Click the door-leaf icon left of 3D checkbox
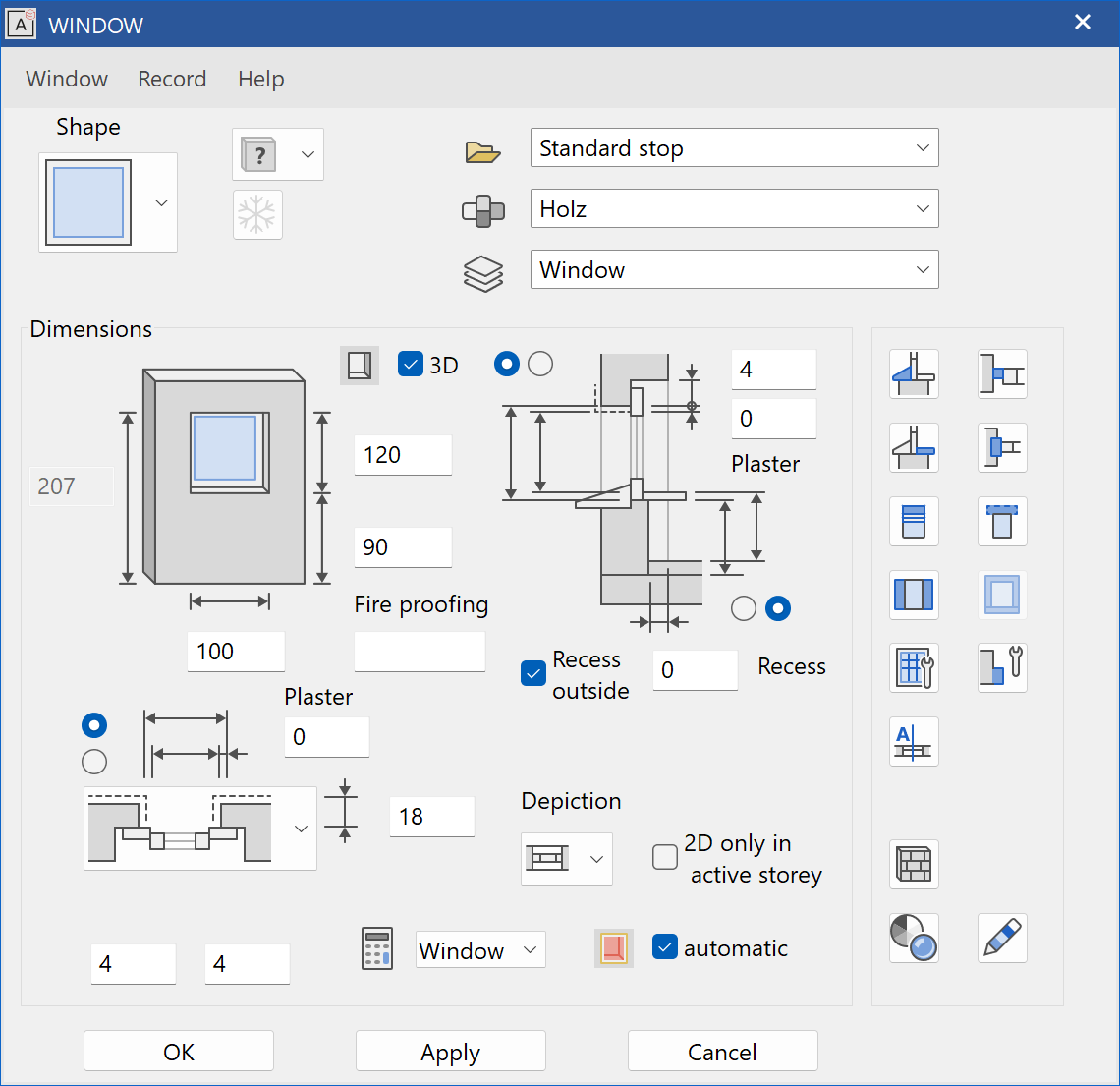Image resolution: width=1120 pixels, height=1086 pixels. [x=360, y=366]
